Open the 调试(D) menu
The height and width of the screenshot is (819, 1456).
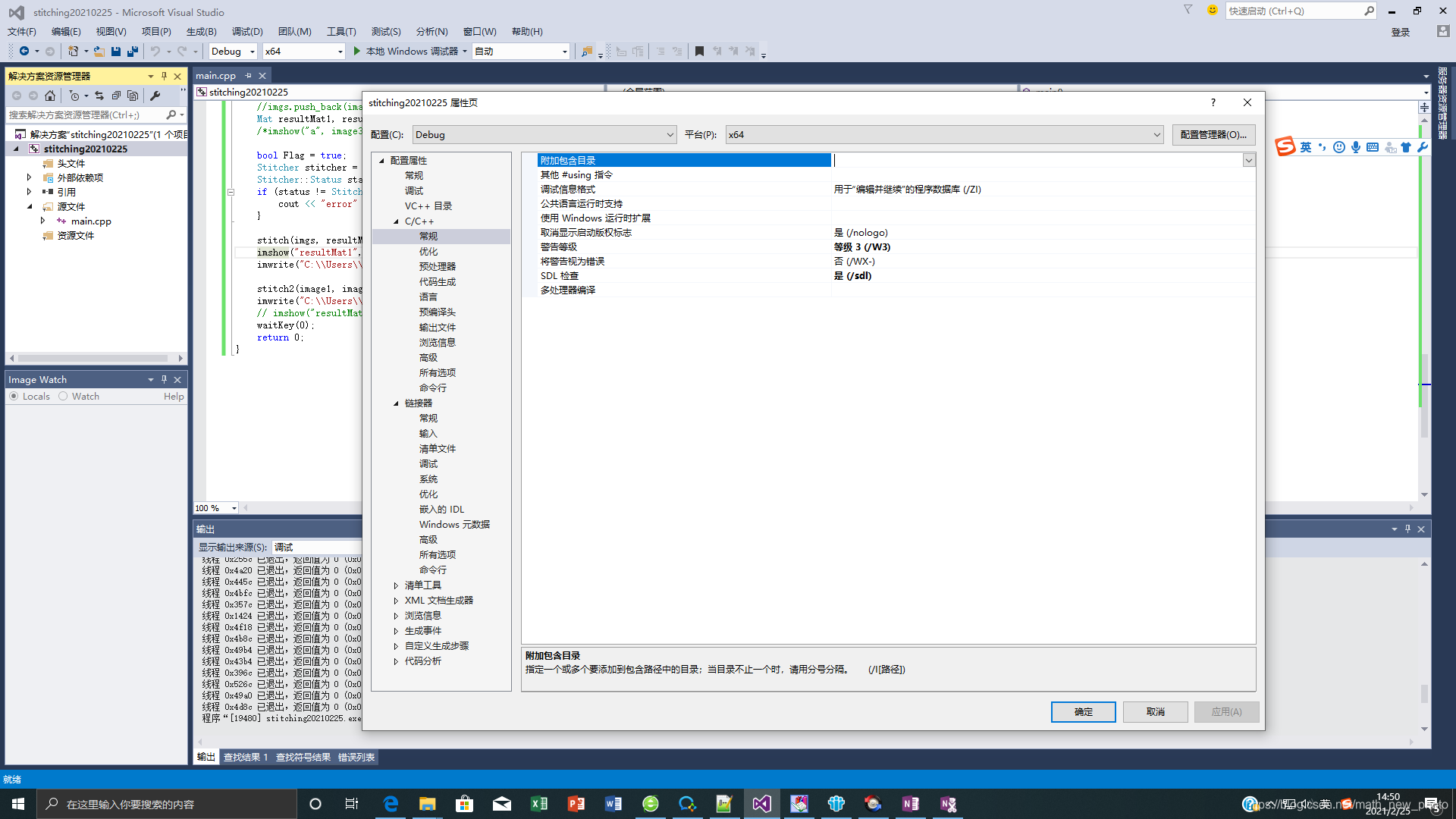247,32
